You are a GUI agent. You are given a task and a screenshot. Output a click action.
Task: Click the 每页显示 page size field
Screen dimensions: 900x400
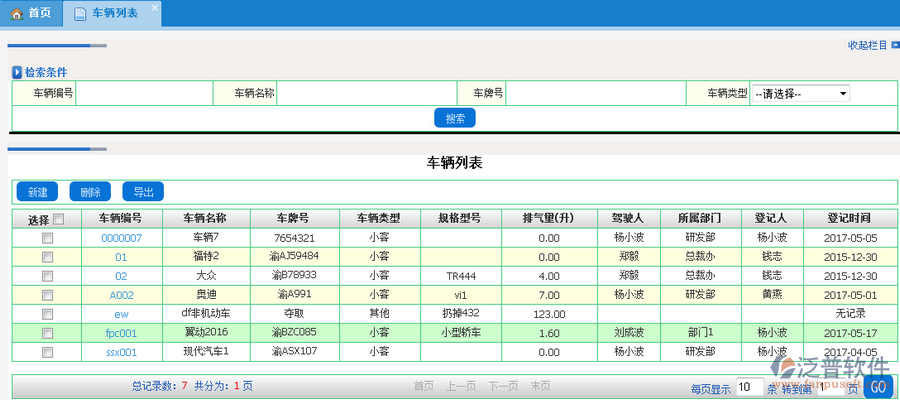click(x=749, y=387)
